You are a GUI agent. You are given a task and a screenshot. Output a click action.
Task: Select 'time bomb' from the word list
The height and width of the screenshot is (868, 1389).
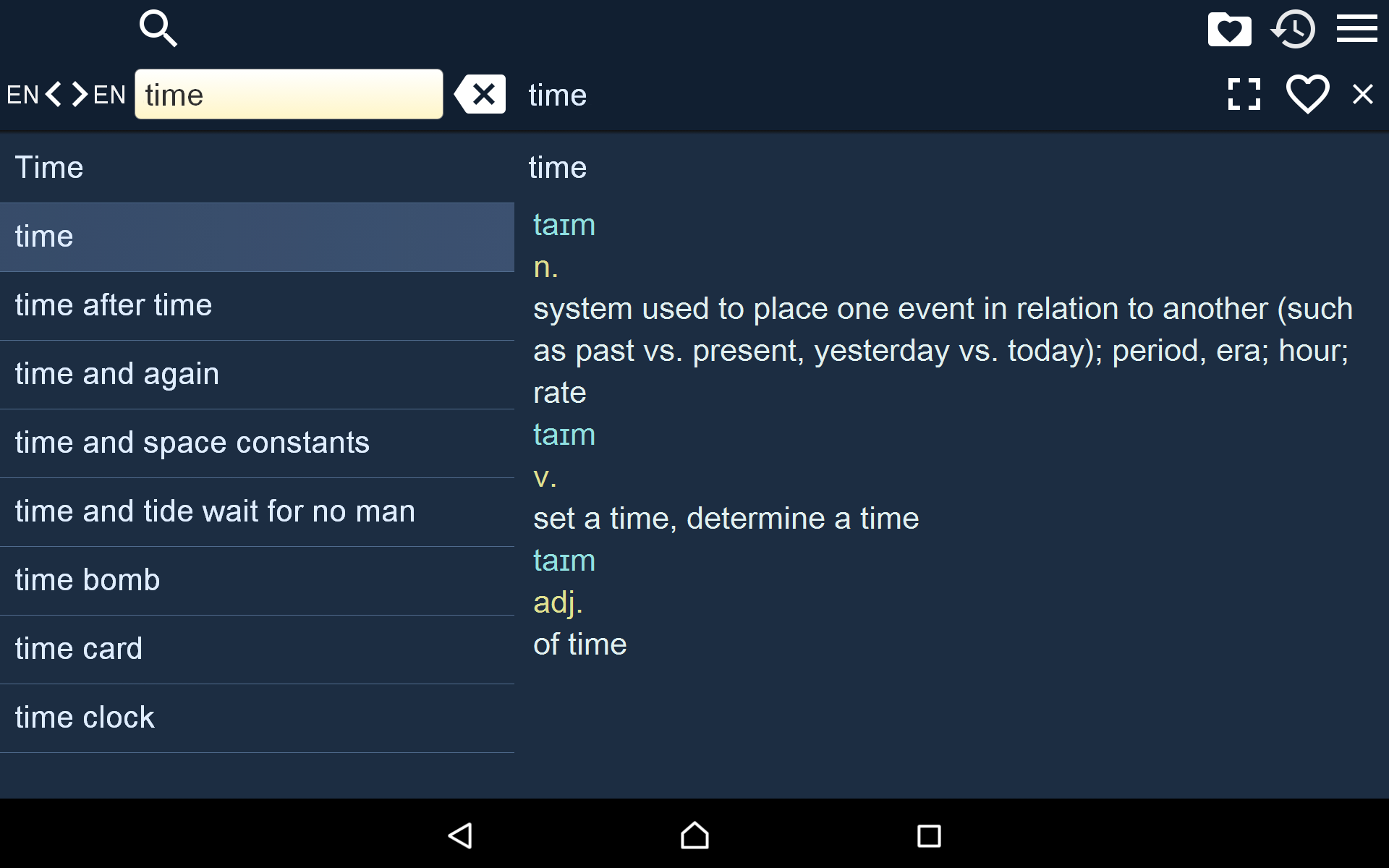pos(87,579)
